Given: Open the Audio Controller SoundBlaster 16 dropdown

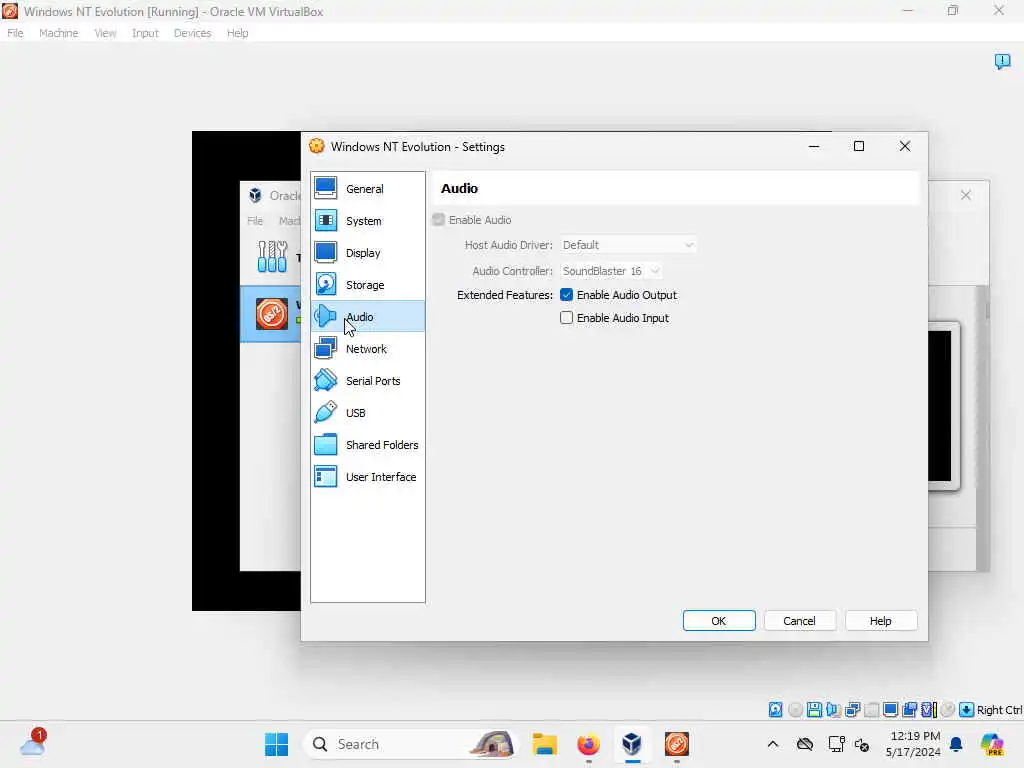Looking at the screenshot, I should pos(611,271).
